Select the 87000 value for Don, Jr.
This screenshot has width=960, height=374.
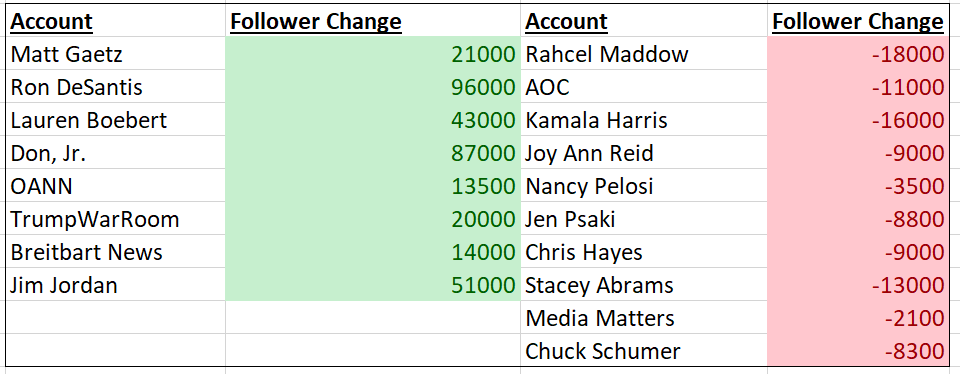373,153
